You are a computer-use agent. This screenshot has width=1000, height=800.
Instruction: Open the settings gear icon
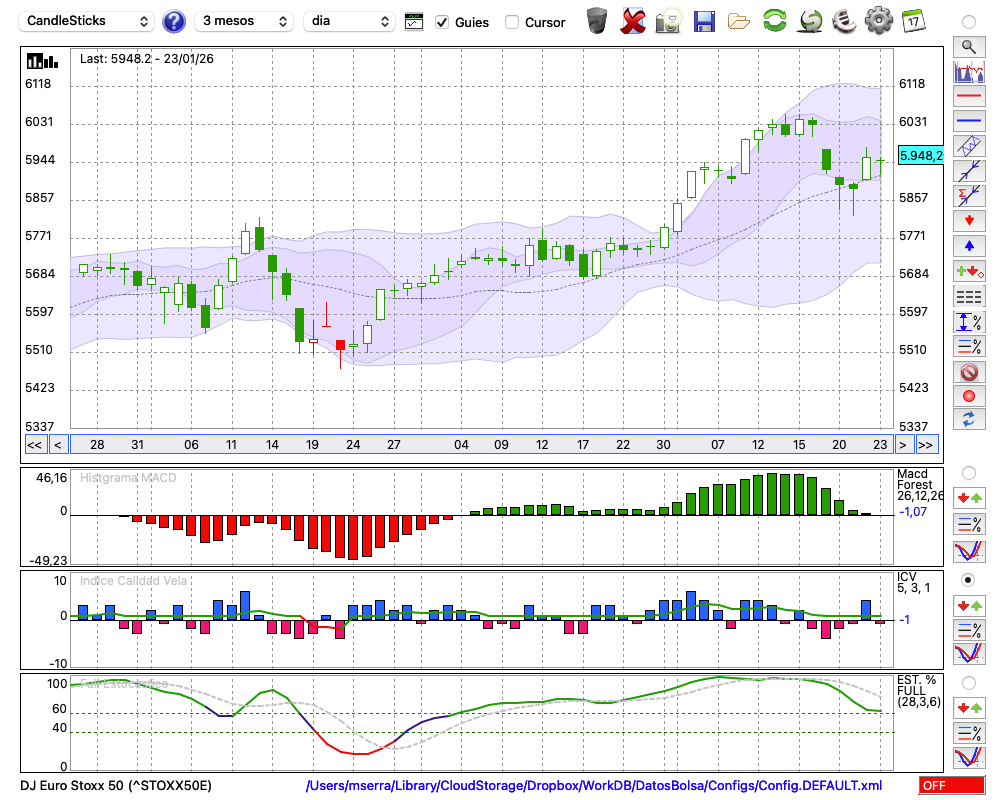coord(878,20)
